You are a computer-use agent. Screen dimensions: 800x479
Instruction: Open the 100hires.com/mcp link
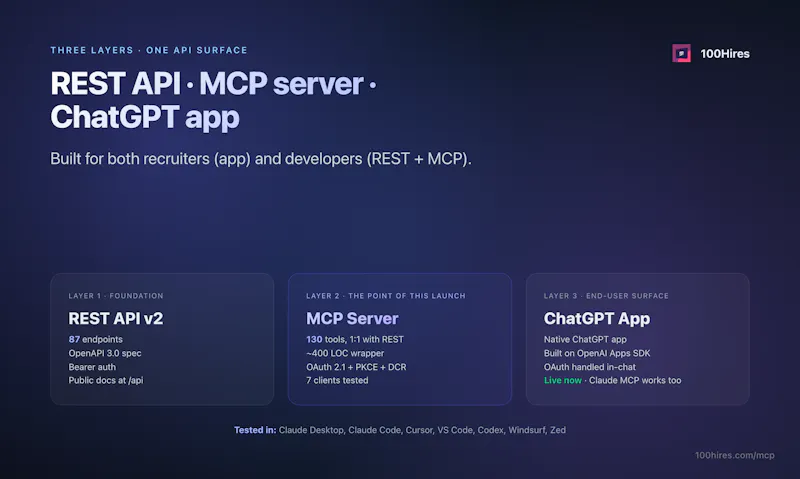point(734,455)
